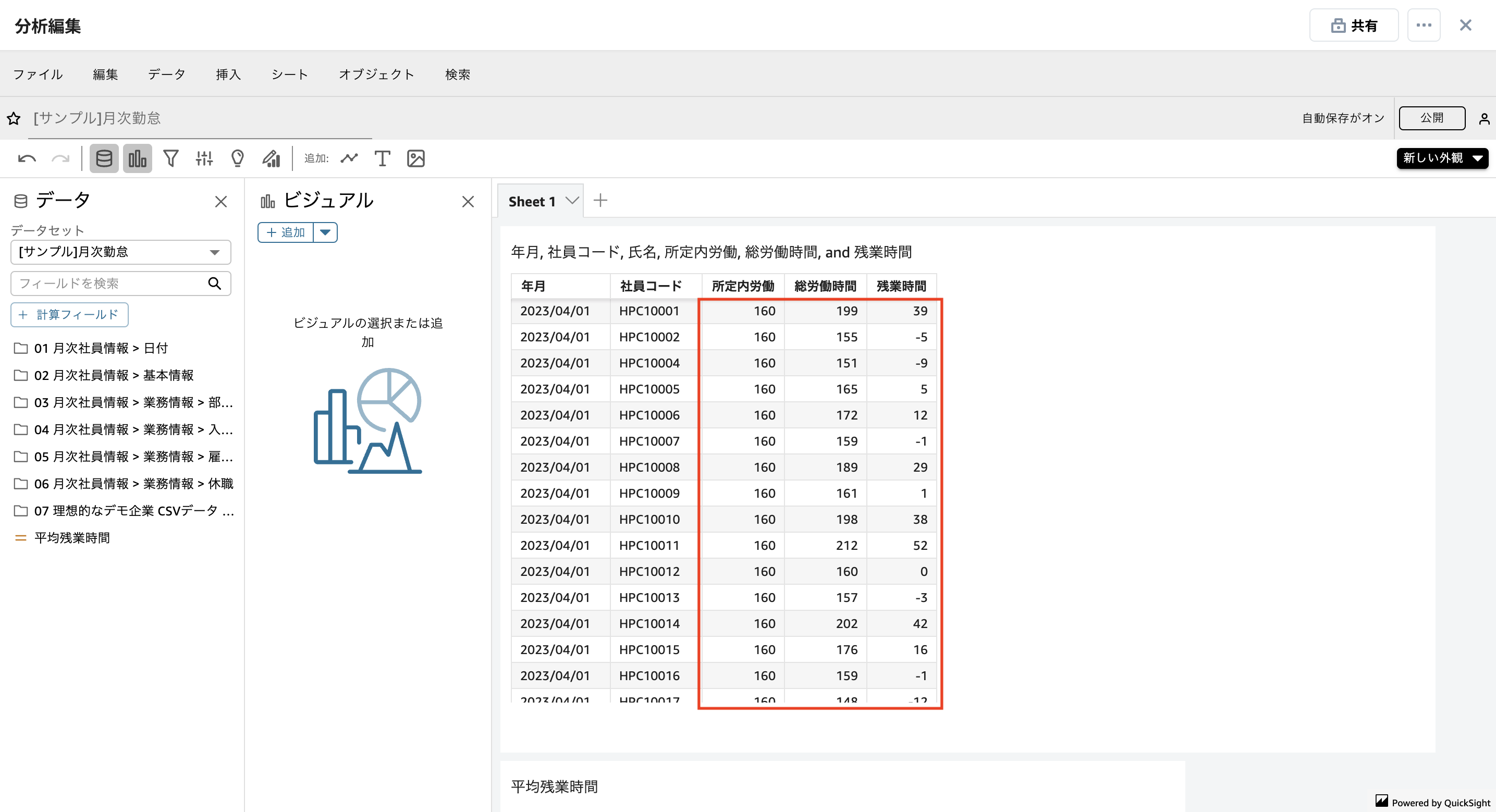This screenshot has height=812, width=1496.
Task: Add a text box icon
Action: [x=382, y=158]
